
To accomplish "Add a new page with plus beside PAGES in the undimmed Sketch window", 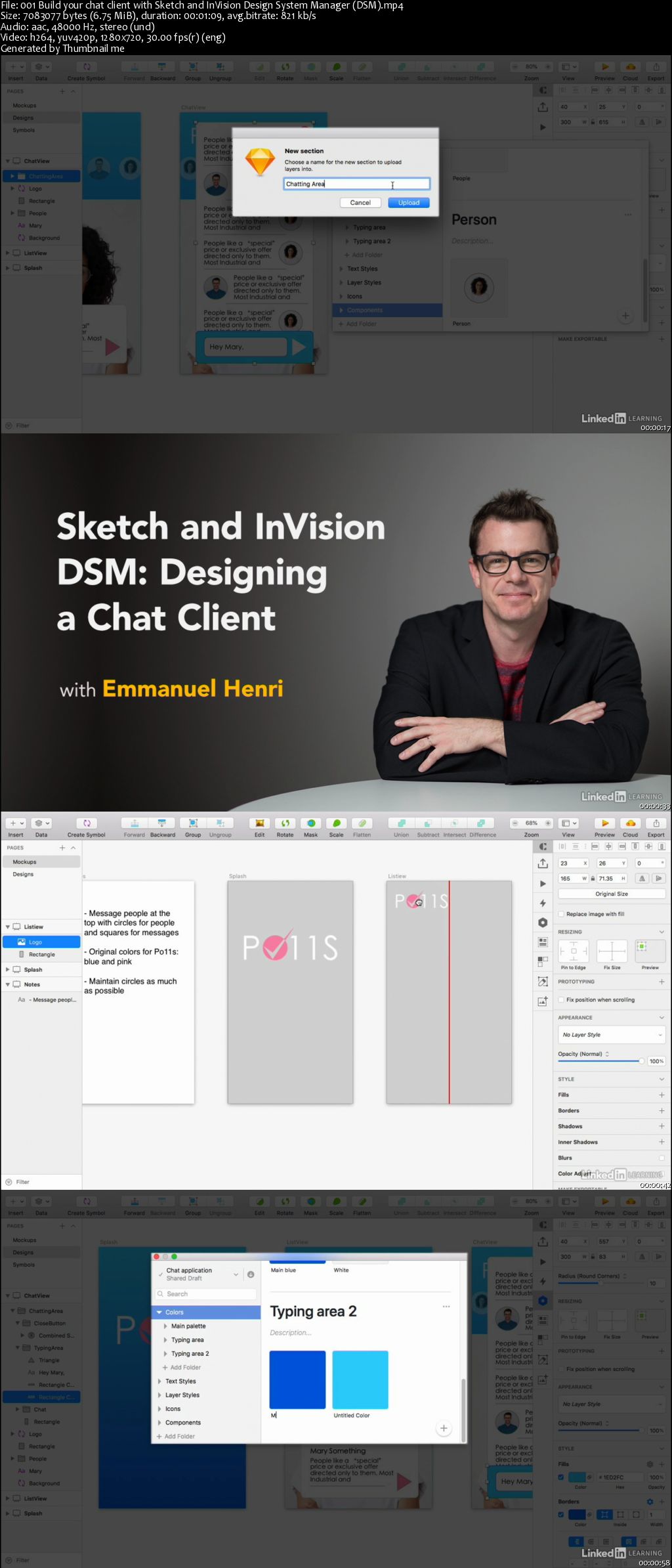I will coord(63,848).
